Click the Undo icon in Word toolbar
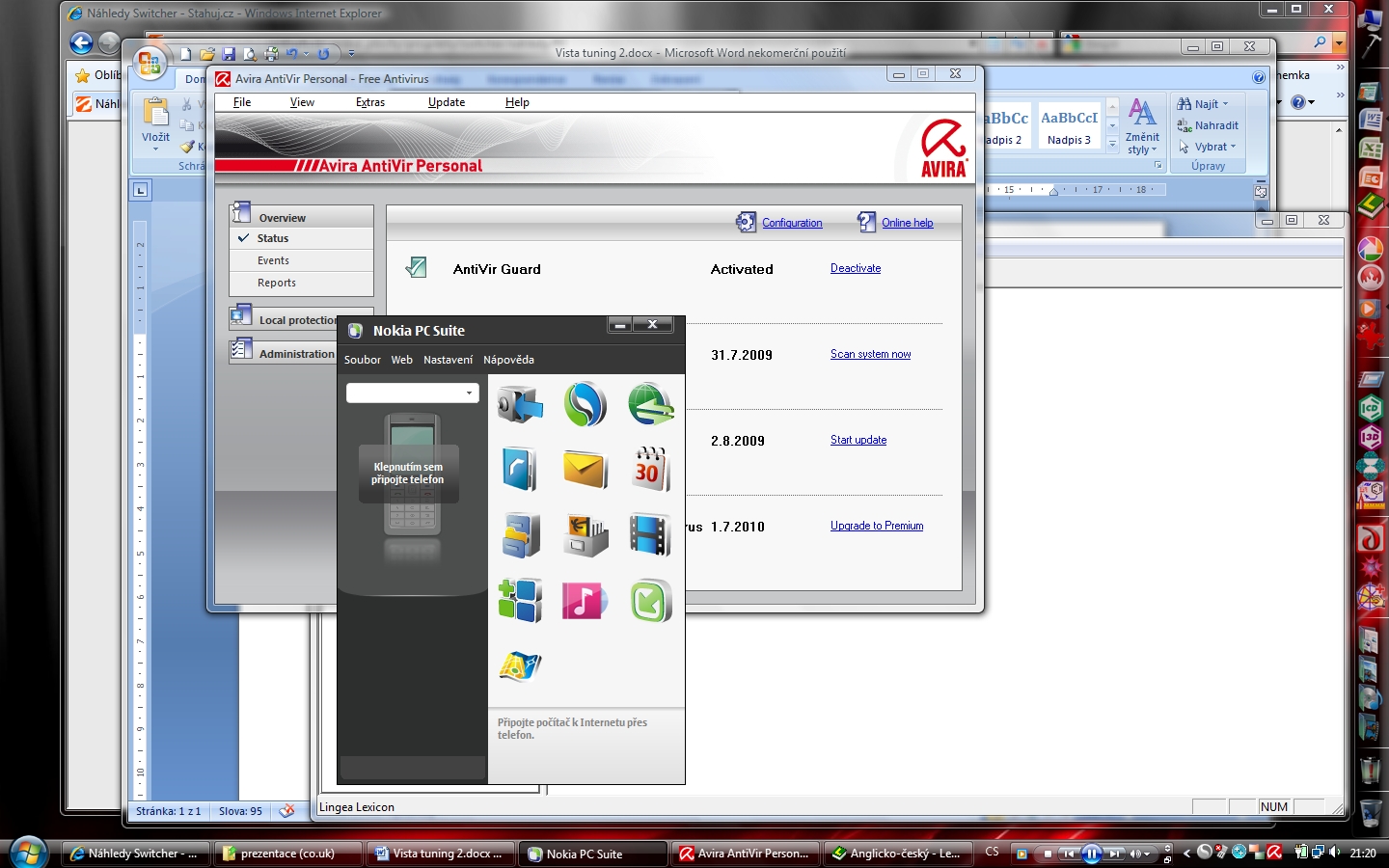Screen dimensions: 1389x868 [292, 54]
